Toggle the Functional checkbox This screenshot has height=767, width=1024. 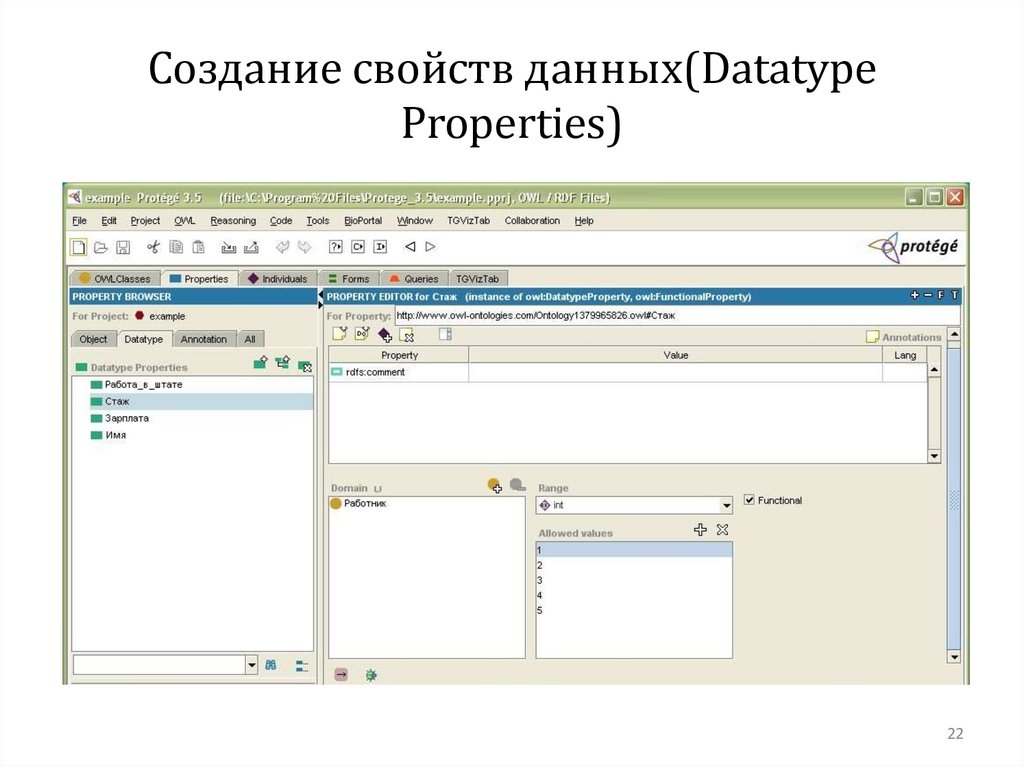click(749, 500)
